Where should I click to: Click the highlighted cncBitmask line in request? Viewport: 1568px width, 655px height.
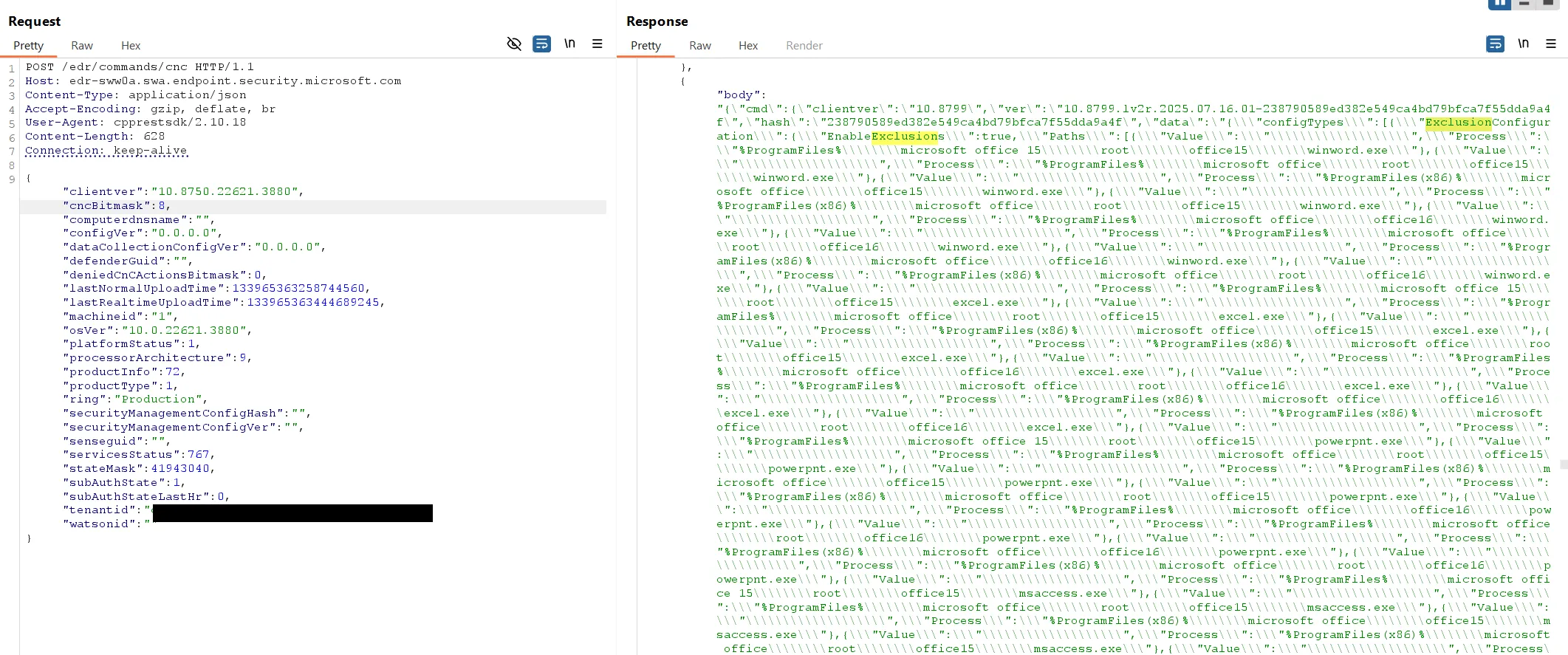(118, 206)
